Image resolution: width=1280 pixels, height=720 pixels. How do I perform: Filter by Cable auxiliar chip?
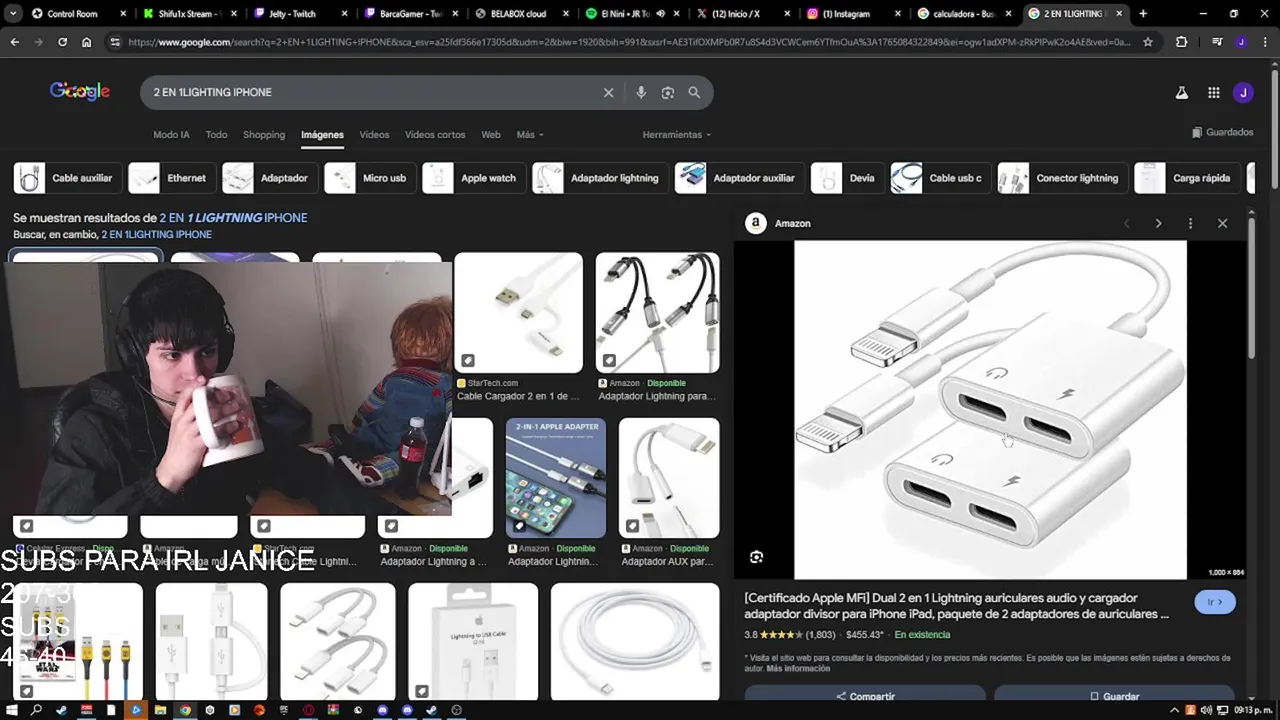68,178
